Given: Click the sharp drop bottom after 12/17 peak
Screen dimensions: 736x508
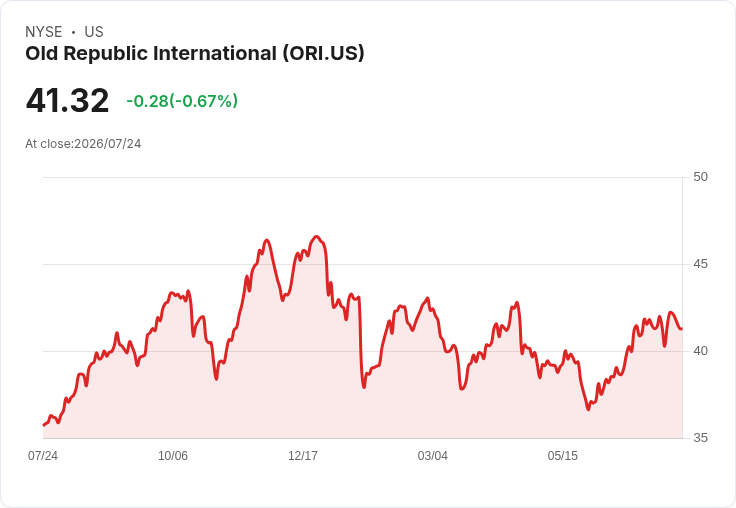Looking at the screenshot, I should pyautogui.click(x=364, y=387).
